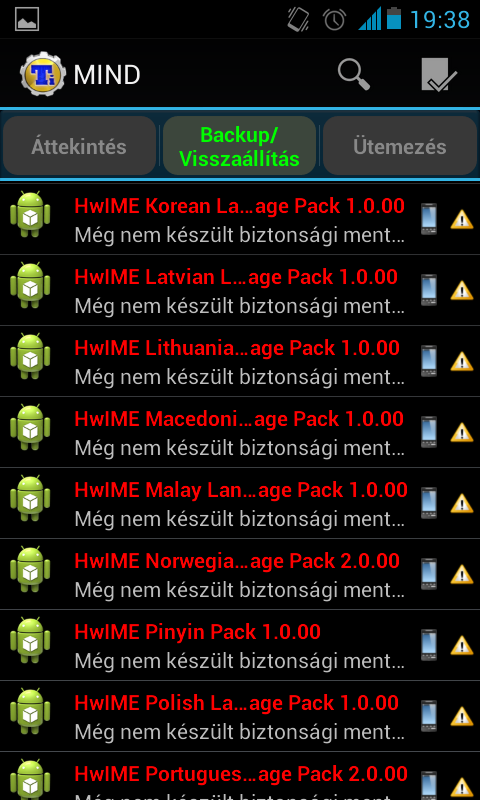
Task: Open the batch actions checkmark icon
Action: (x=439, y=74)
